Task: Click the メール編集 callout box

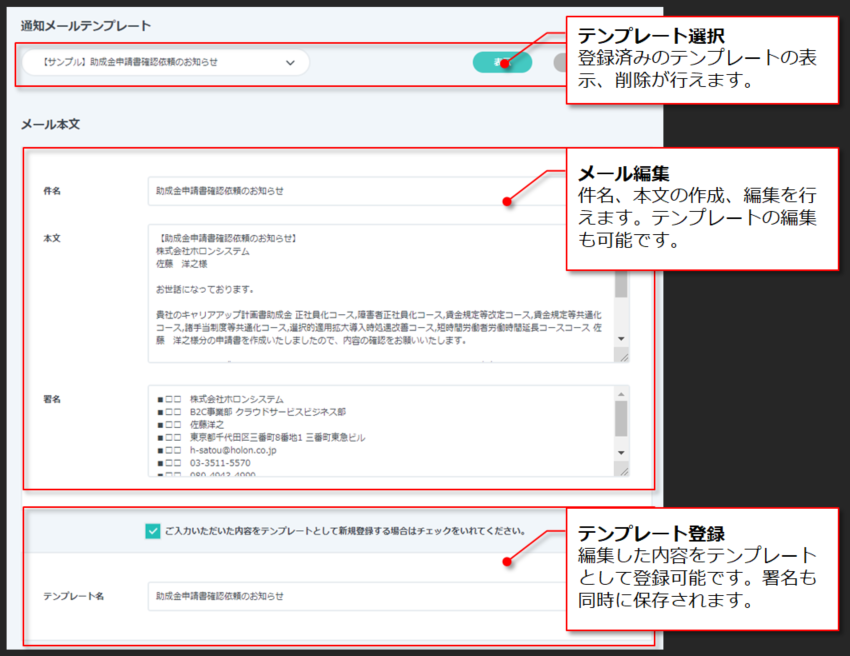Action: coord(702,209)
